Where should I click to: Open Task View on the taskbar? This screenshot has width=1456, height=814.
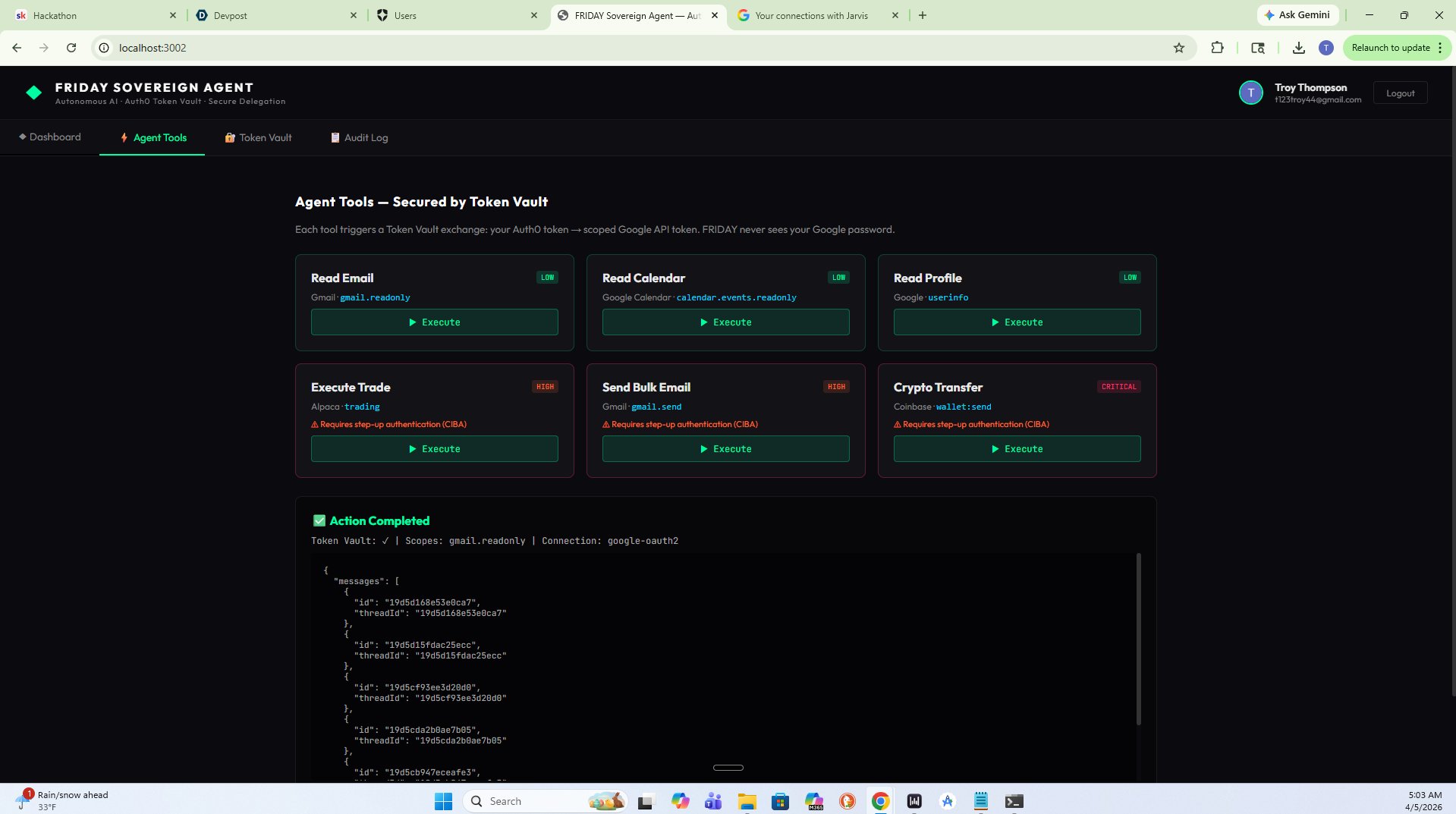pyautogui.click(x=646, y=801)
